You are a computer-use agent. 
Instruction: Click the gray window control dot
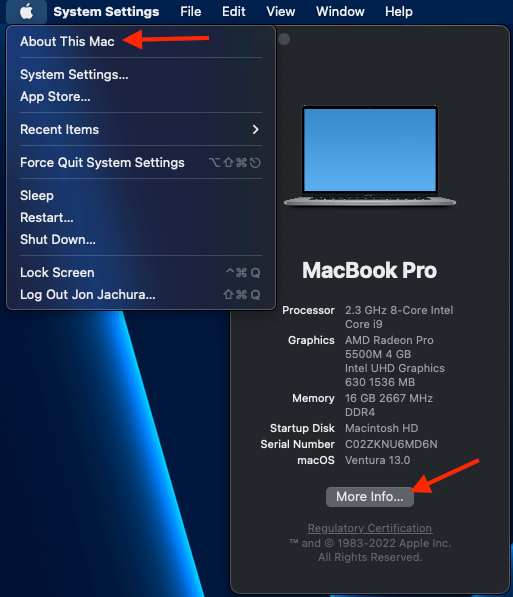(x=284, y=39)
